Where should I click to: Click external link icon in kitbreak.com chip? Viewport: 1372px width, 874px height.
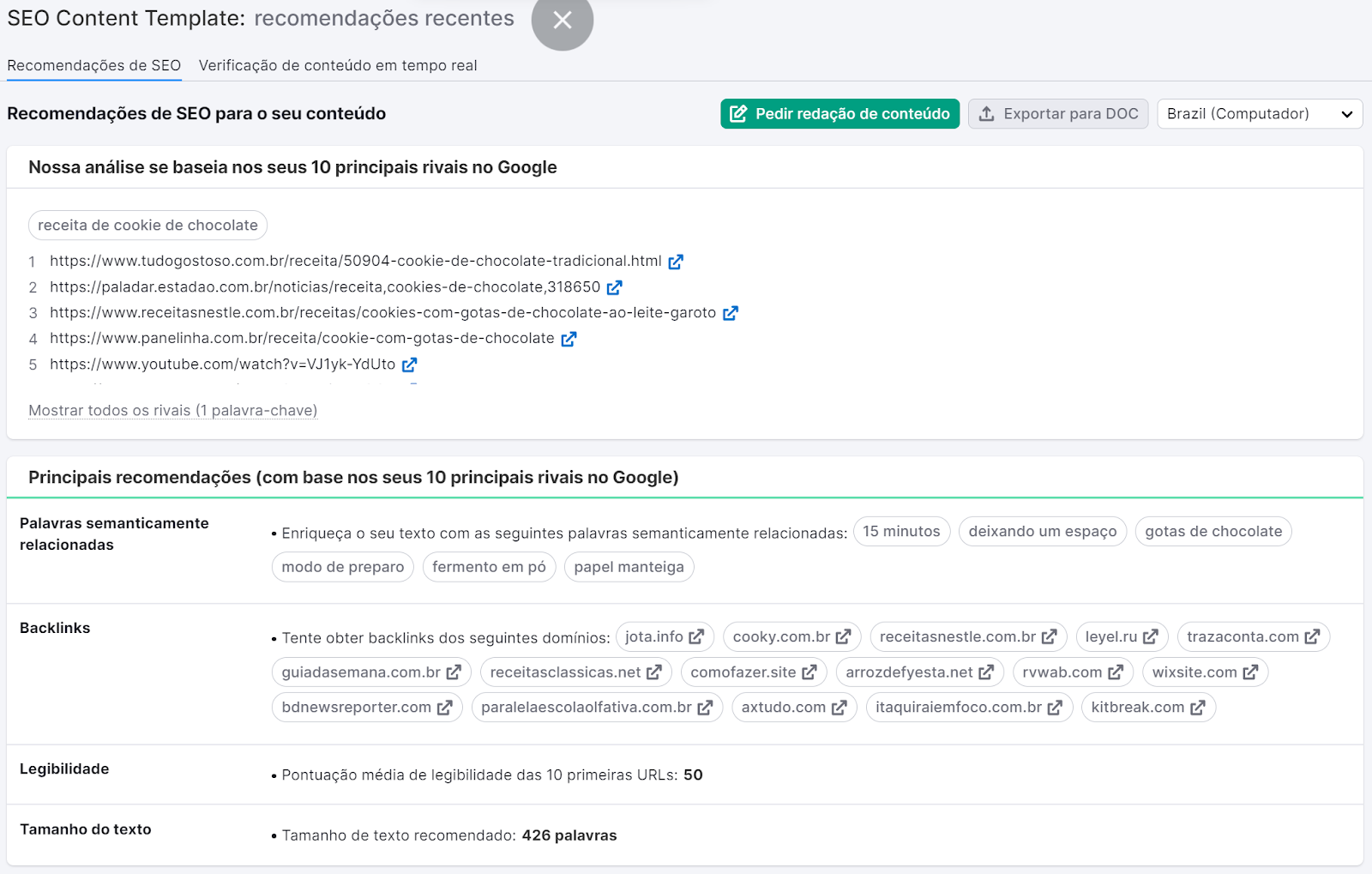tap(1198, 707)
